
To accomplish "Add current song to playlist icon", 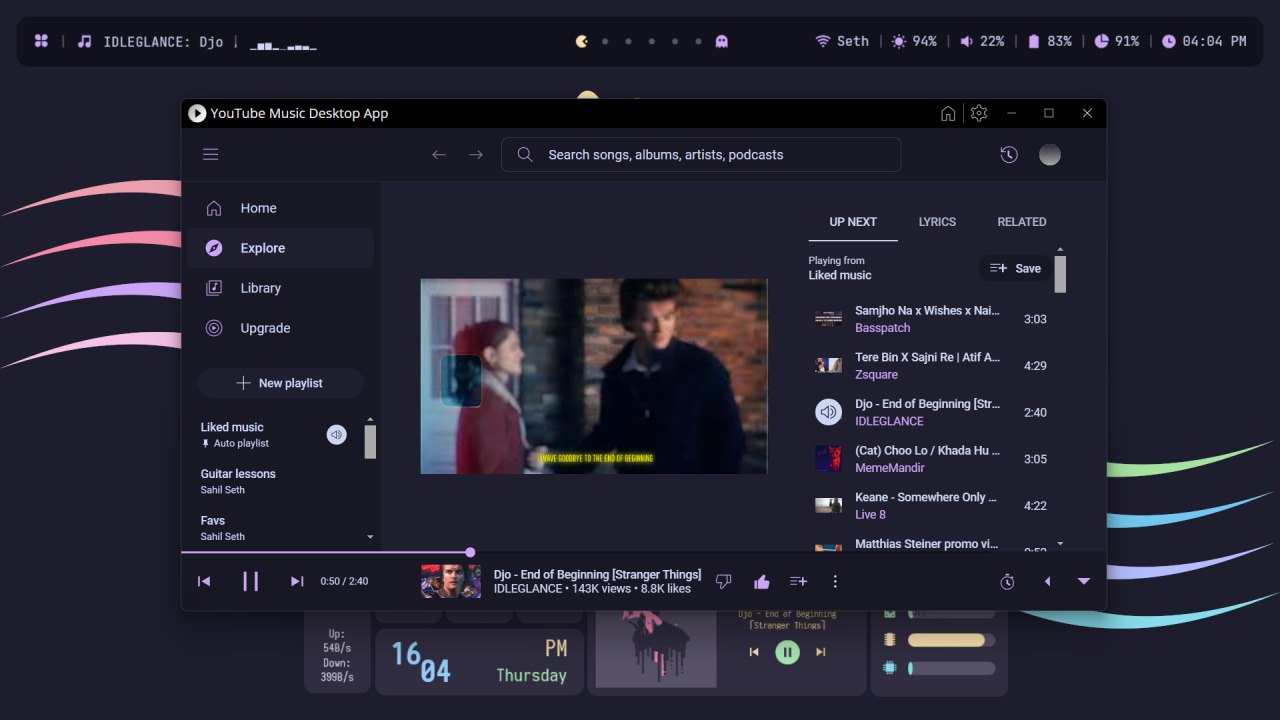I will pos(798,581).
